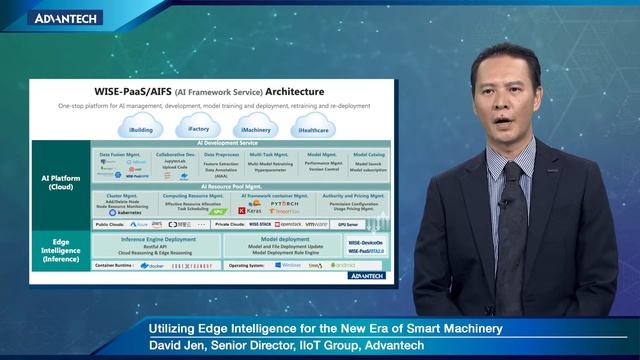Click the 'Operating System:' label
This screenshot has height=360, width=640.
pyautogui.click(x=246, y=266)
